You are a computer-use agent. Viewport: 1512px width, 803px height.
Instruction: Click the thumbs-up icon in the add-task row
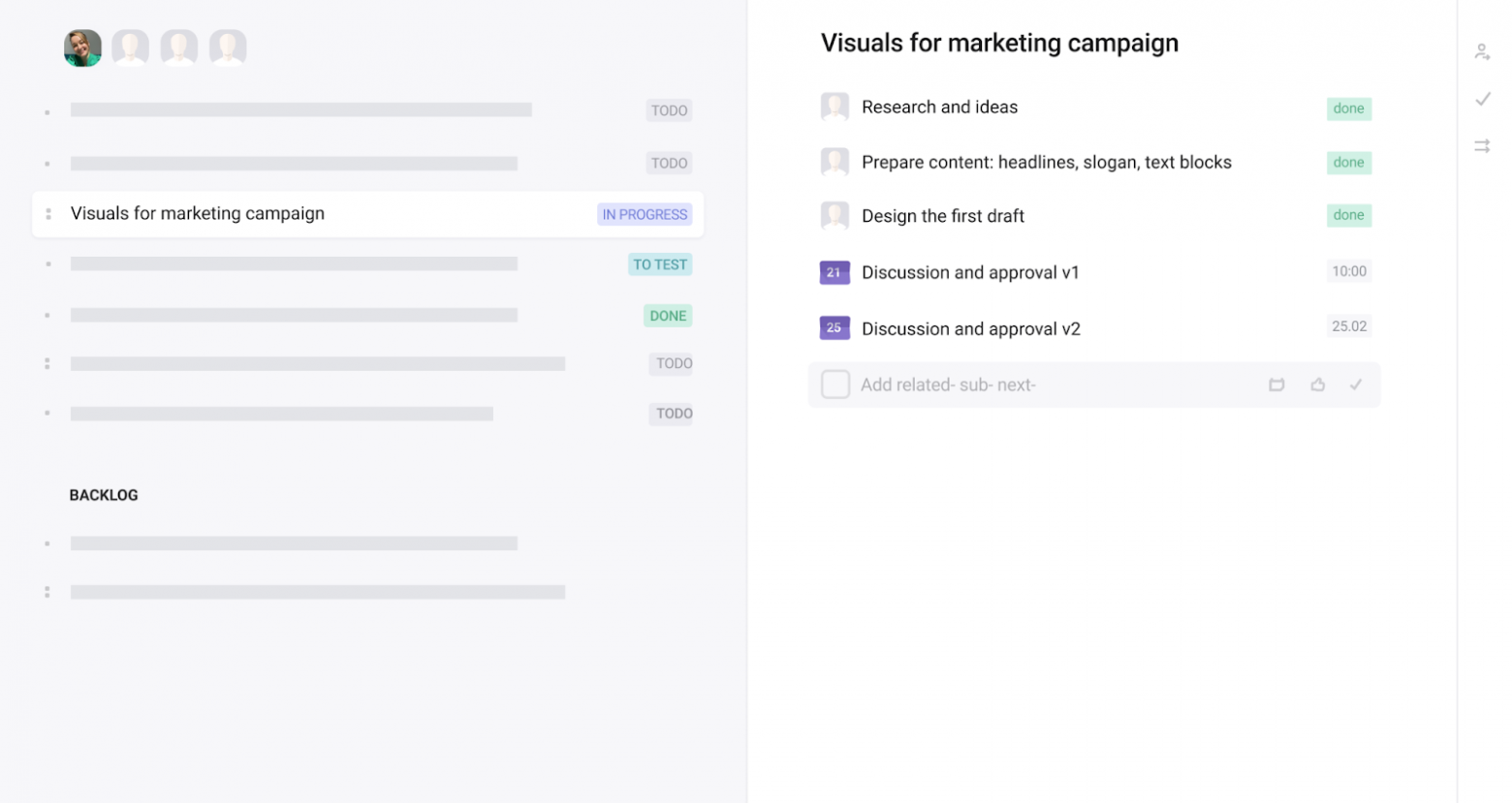1317,386
